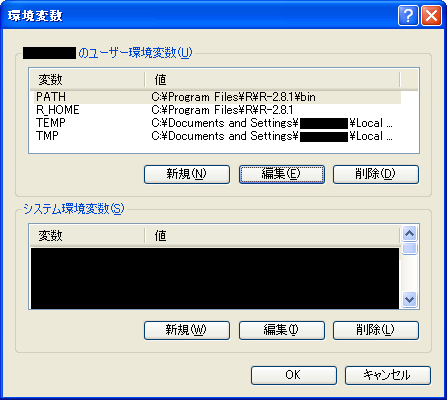
Task: Click 値 column header in system list
Action: point(272,236)
